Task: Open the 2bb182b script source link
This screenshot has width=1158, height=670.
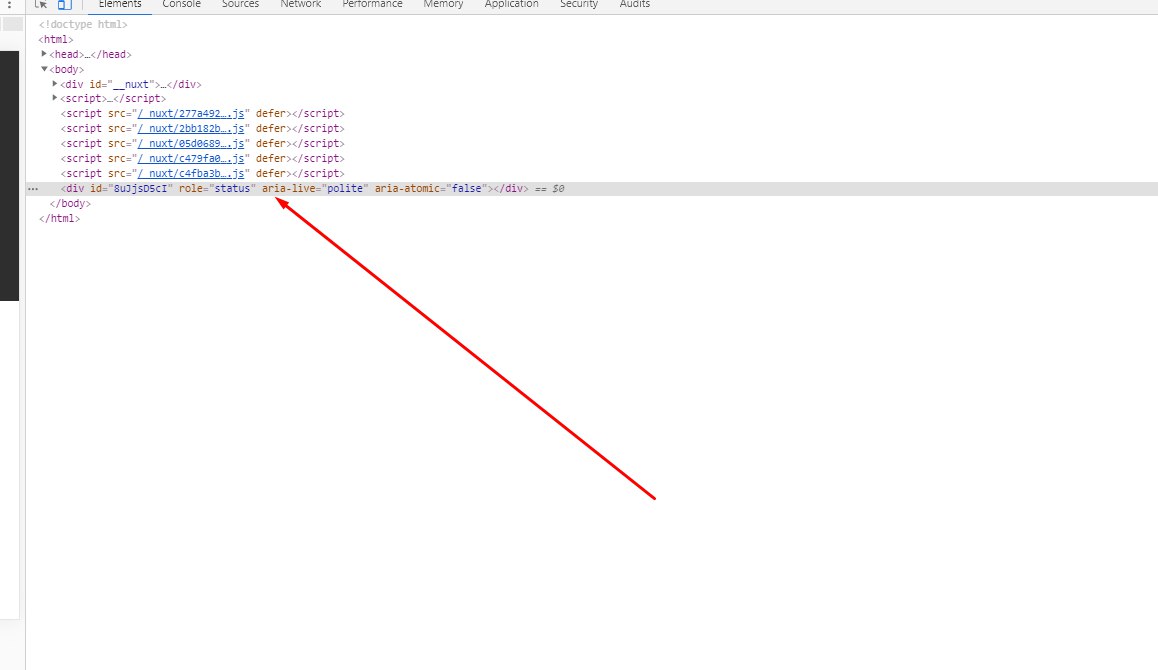Action: pyautogui.click(x=191, y=129)
